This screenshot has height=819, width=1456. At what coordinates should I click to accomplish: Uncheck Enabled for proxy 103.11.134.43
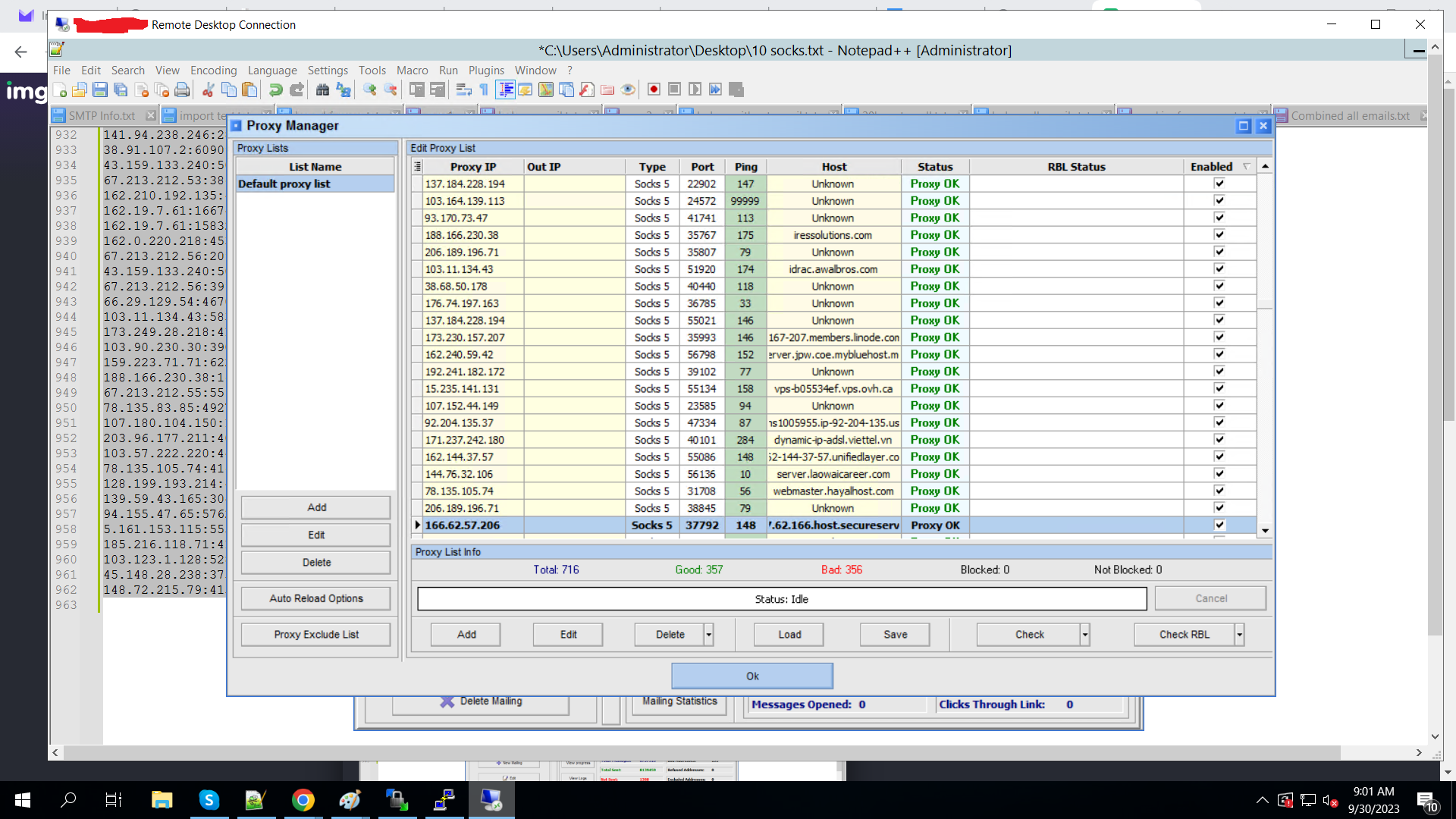point(1219,268)
